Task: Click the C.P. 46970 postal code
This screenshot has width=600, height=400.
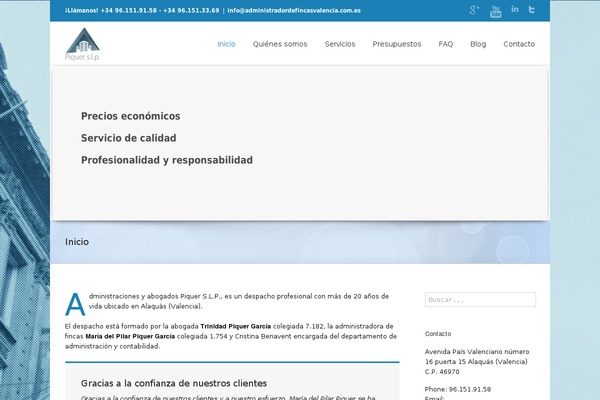Action: 442,372
